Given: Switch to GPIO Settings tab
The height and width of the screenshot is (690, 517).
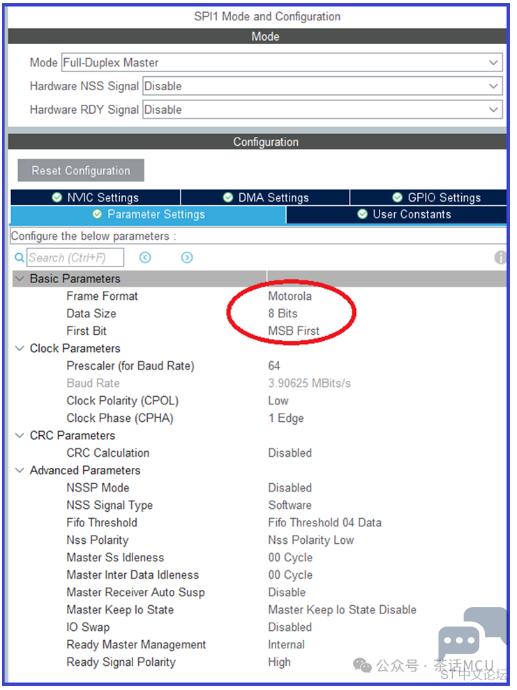Looking at the screenshot, I should click(x=429, y=198).
